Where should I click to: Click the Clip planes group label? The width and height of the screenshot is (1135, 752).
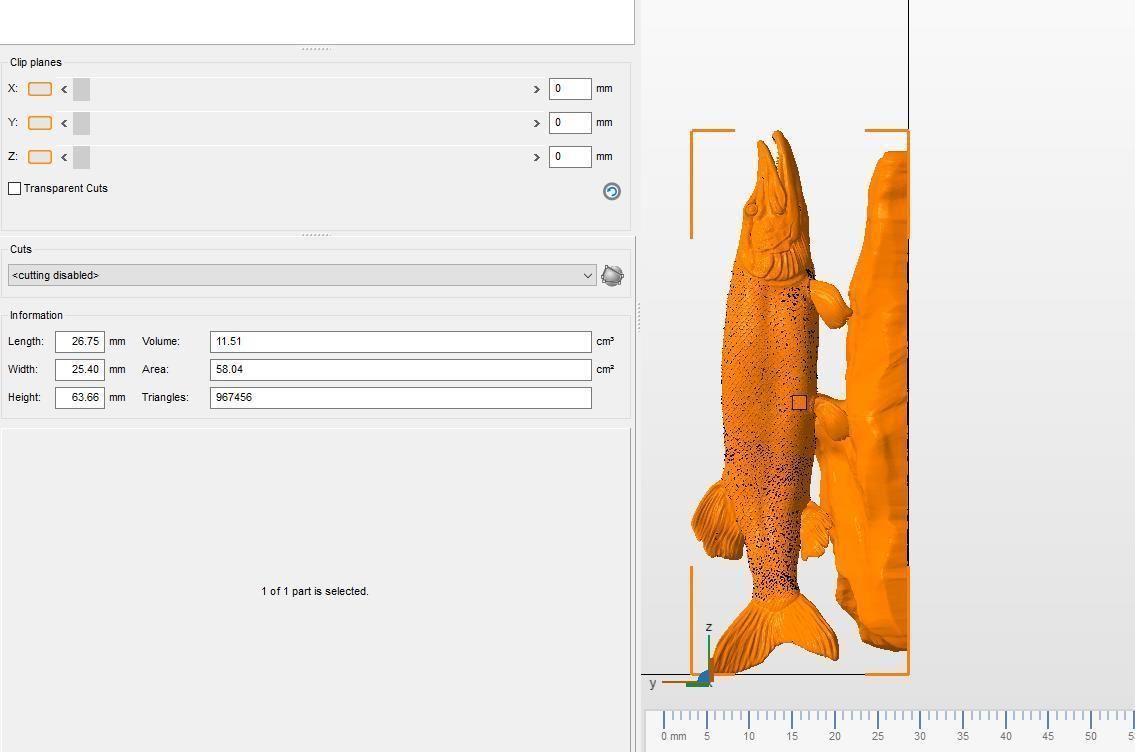(x=35, y=62)
